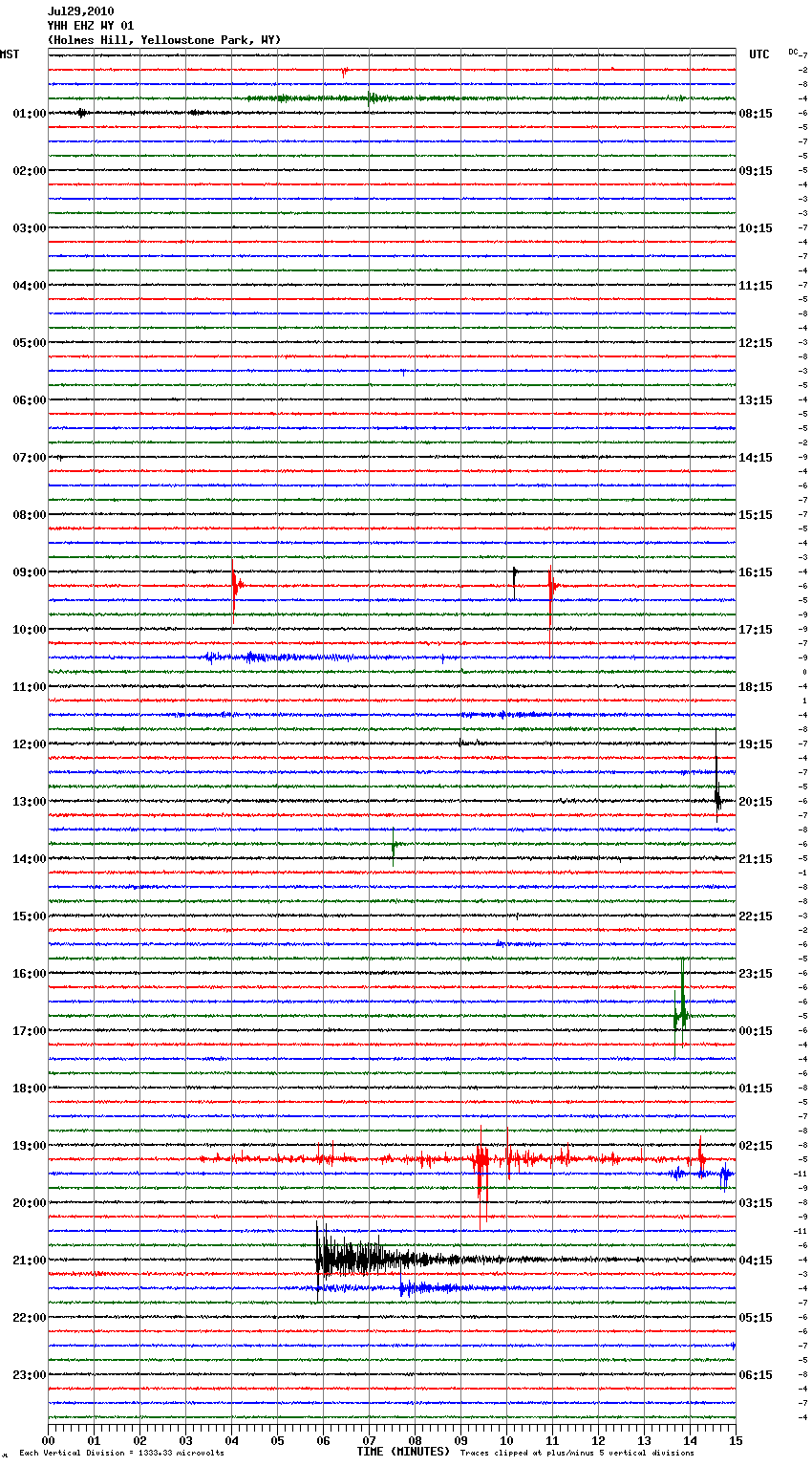Select the 18:00 MST row label
Image resolution: width=812 pixels, height=1466 pixels.
[x=30, y=1089]
